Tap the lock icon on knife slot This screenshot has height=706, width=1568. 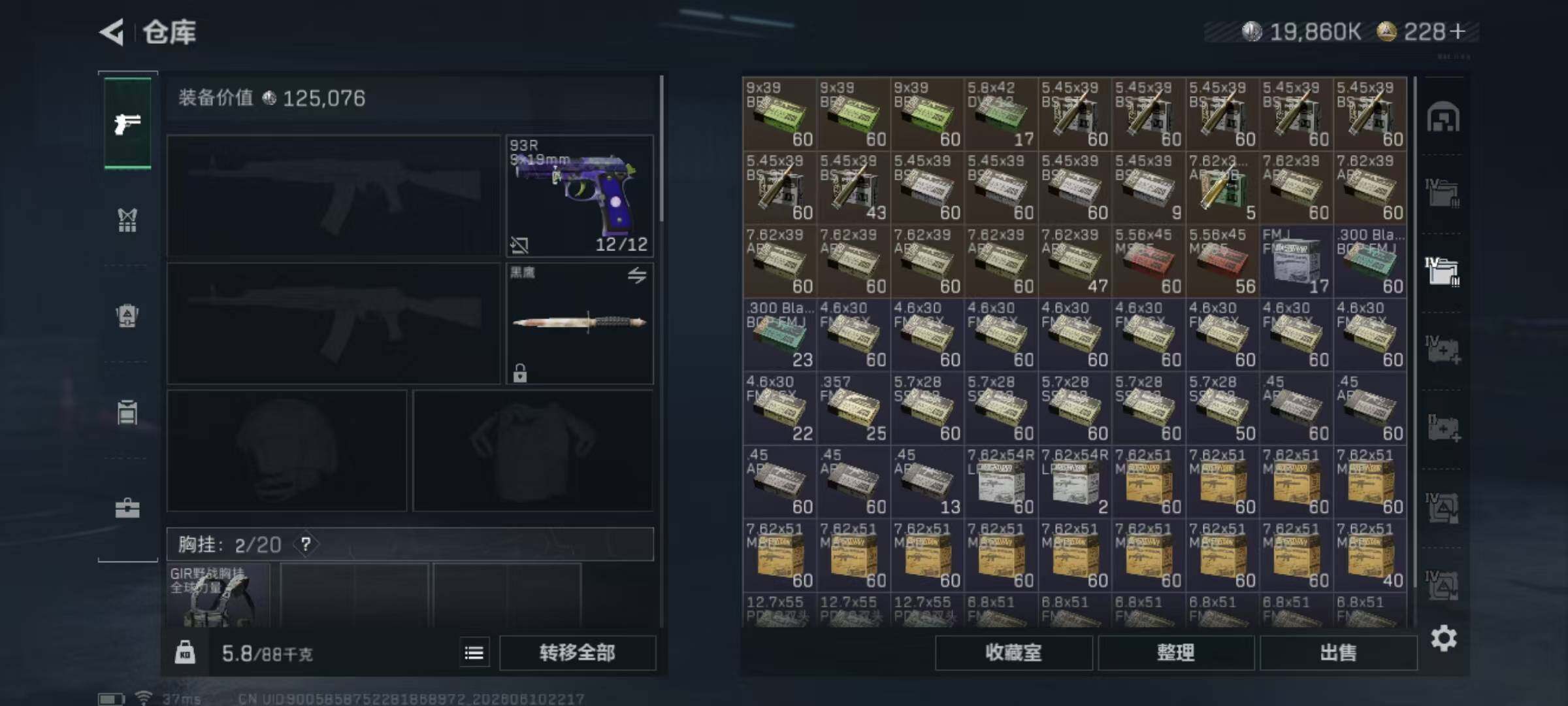point(519,373)
